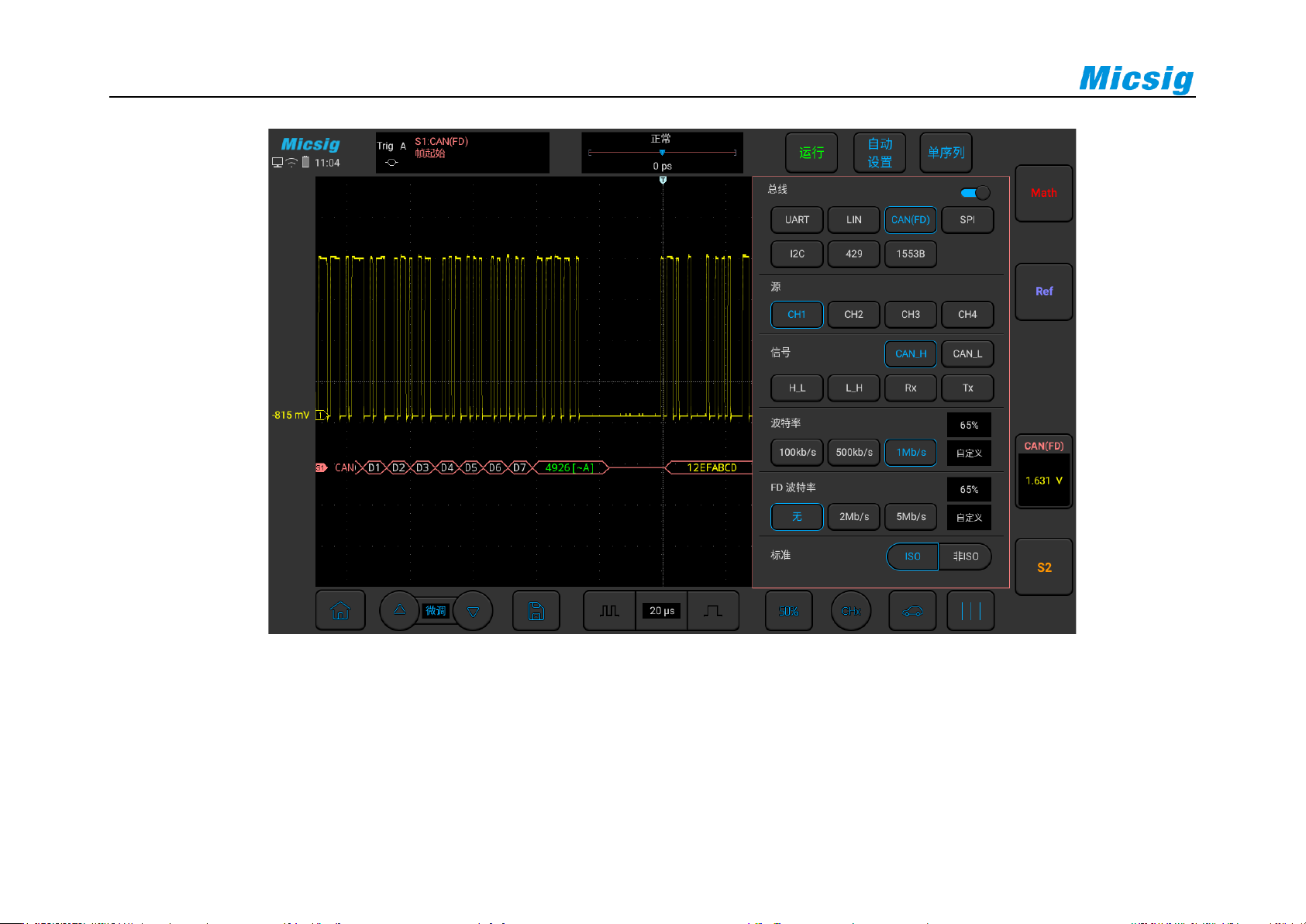The image size is (1306, 924).
Task: Open the trigger settings S1:CAN(FD) box
Action: click(x=463, y=152)
